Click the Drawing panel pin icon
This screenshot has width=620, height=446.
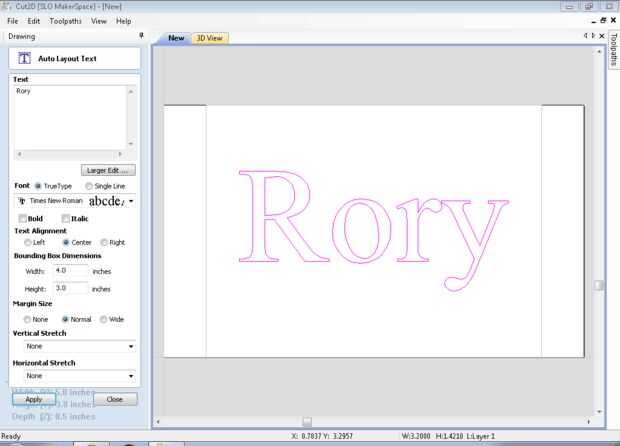(x=141, y=36)
